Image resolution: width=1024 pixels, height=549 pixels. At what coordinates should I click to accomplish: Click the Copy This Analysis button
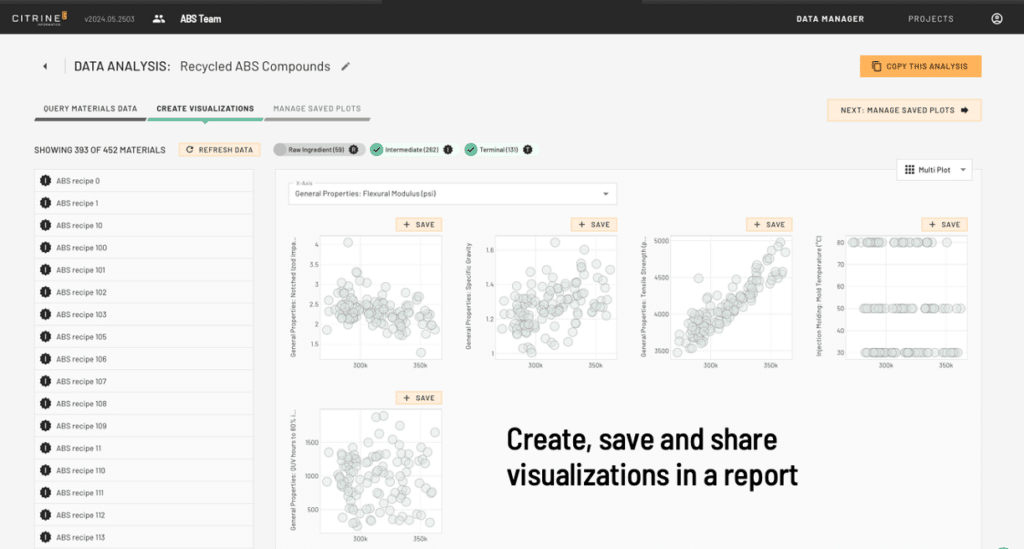[x=920, y=66]
